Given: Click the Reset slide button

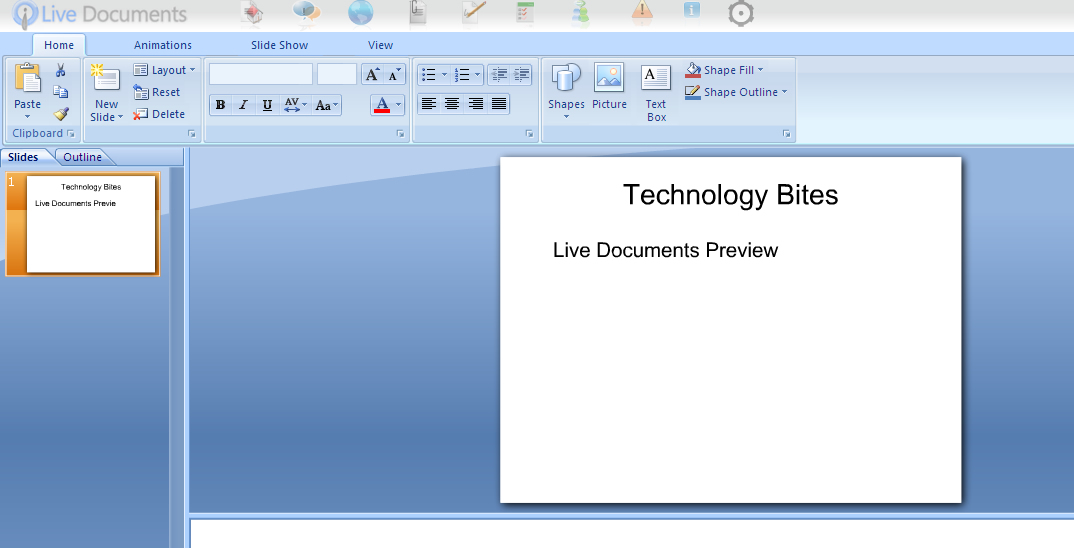Looking at the screenshot, I should 157,92.
